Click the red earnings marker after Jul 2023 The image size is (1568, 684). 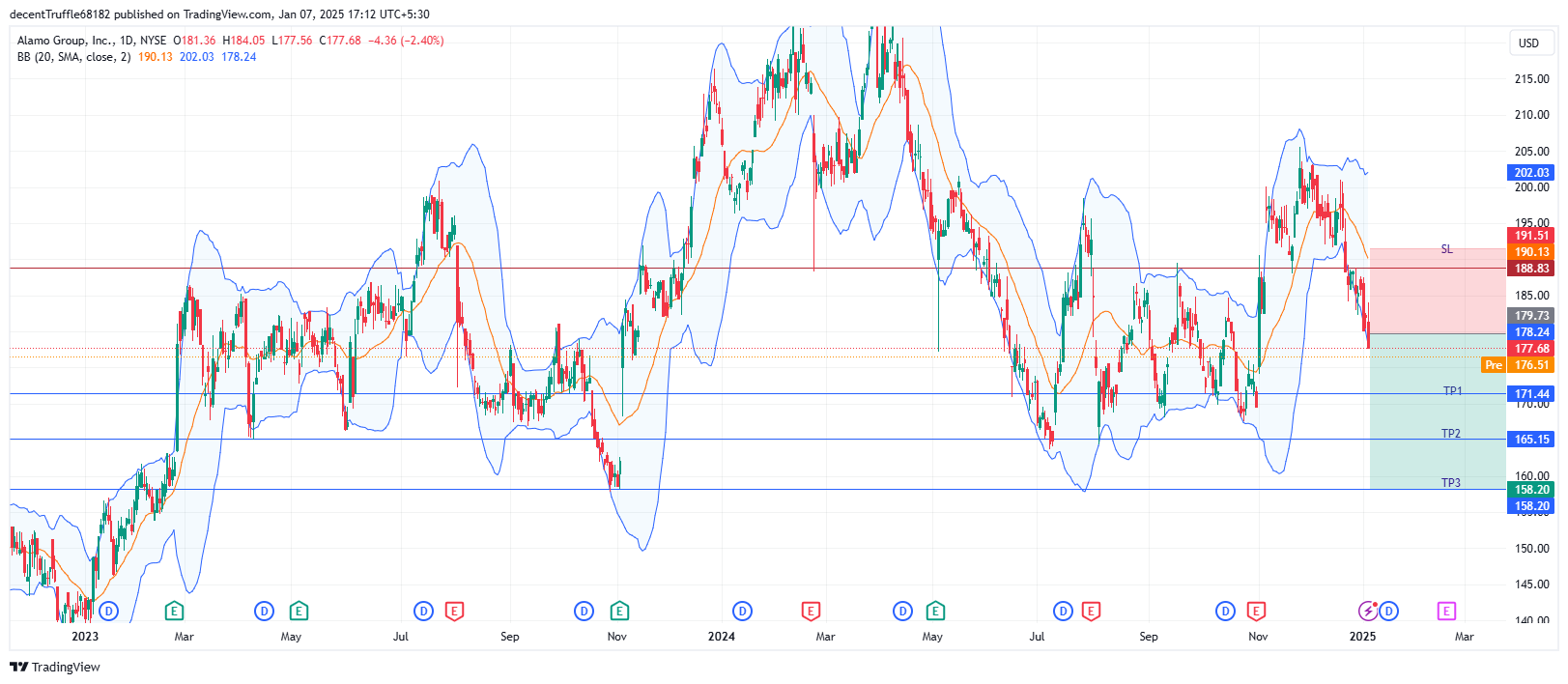pos(454,611)
